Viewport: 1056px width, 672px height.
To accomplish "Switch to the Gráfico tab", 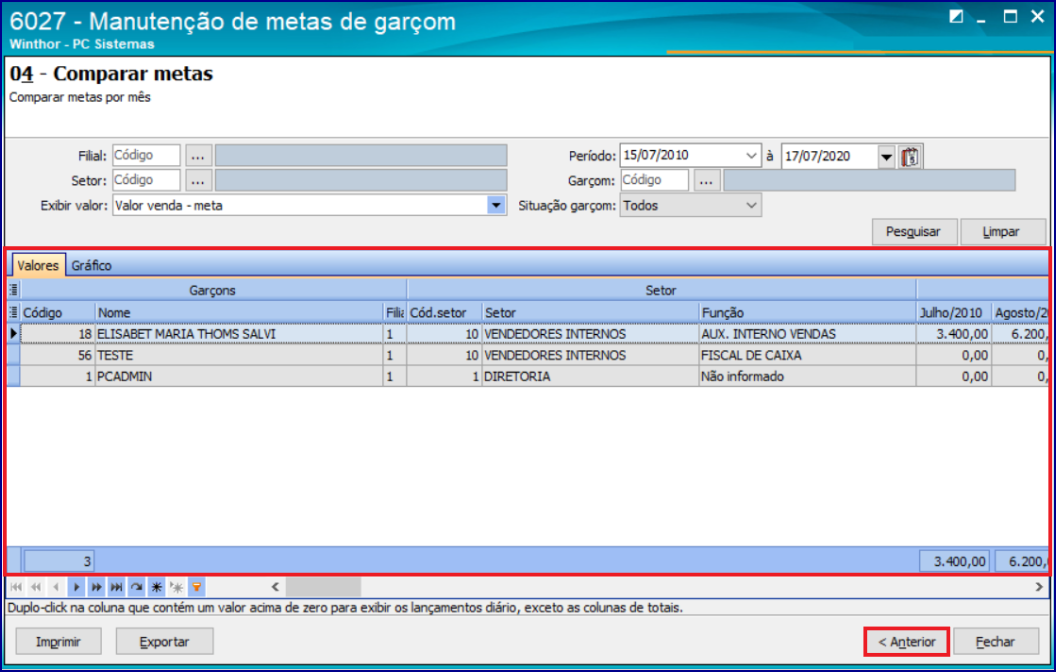I will (x=92, y=265).
